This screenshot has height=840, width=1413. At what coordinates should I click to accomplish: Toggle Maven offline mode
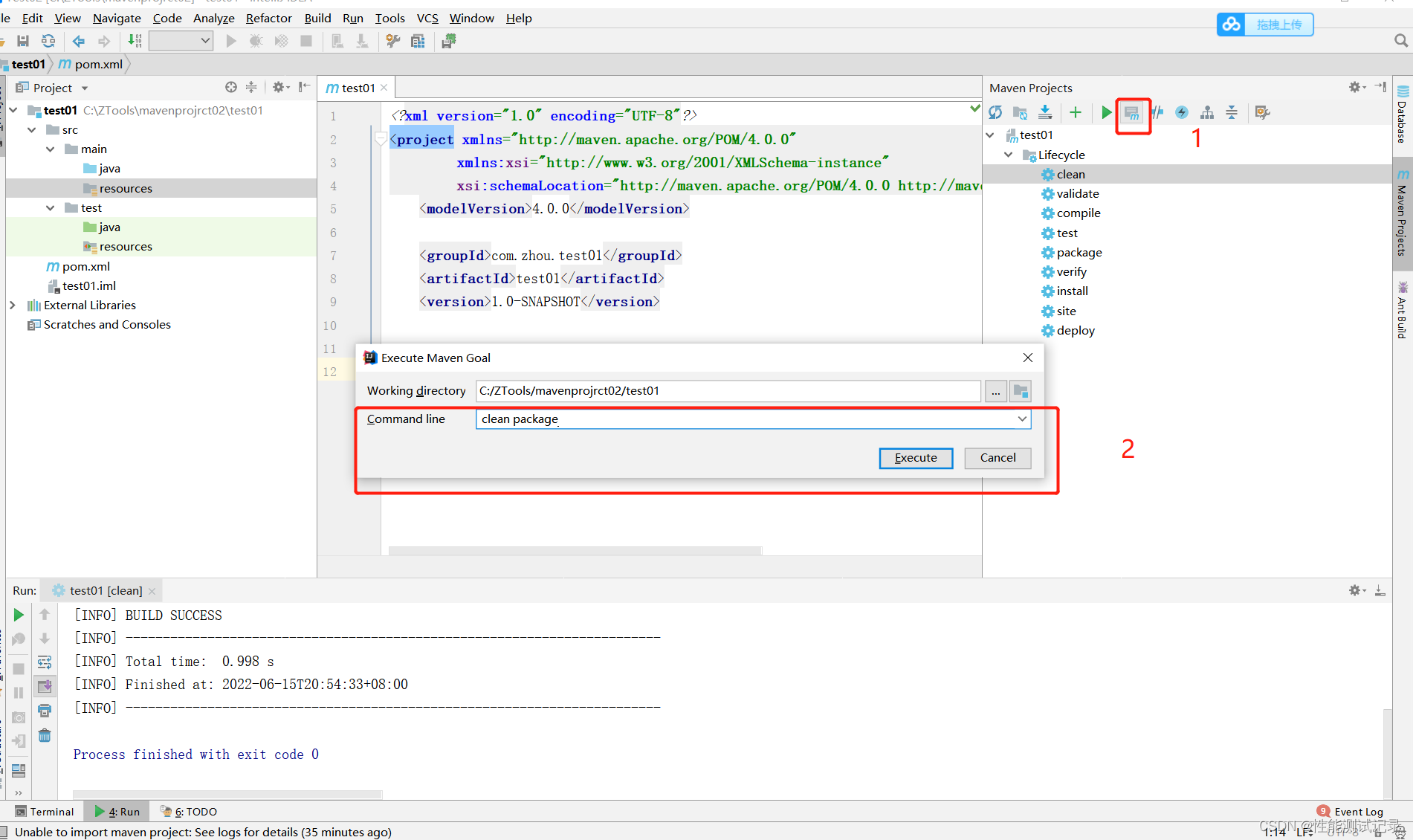[1181, 112]
